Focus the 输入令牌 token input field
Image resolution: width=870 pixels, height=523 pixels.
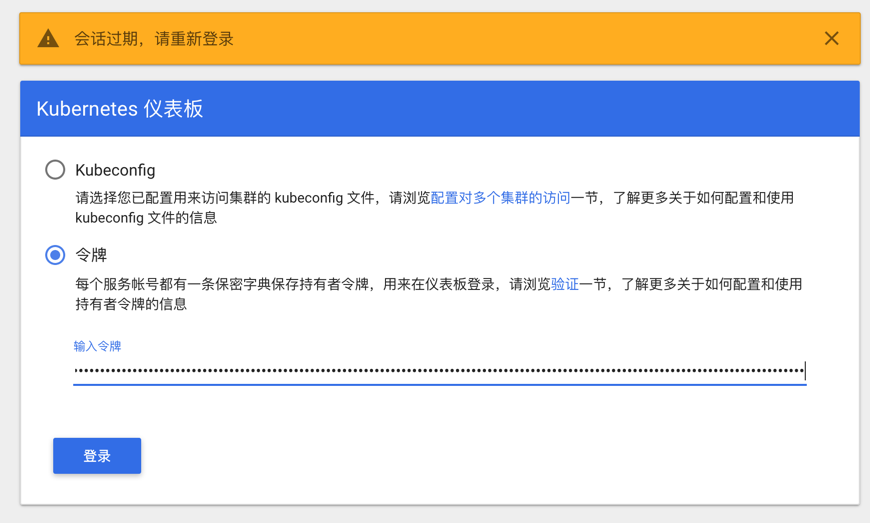click(439, 370)
